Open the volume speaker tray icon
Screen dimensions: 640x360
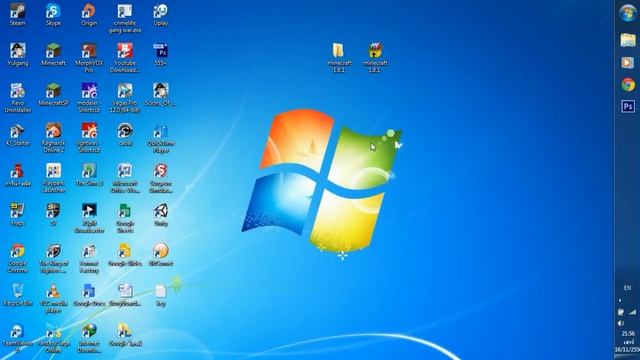621,323
